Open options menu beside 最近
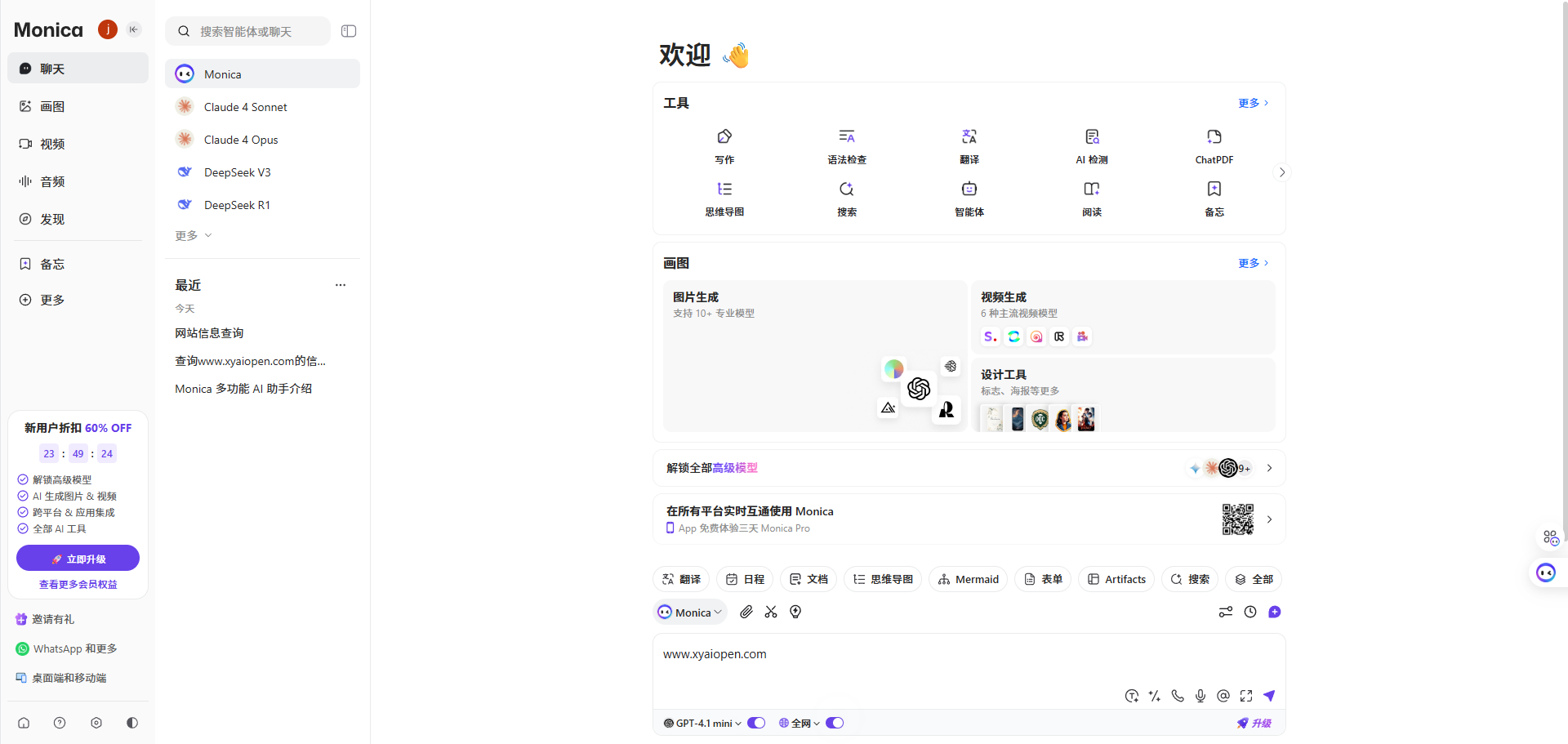Viewport: 1568px width, 744px height. 341,285
